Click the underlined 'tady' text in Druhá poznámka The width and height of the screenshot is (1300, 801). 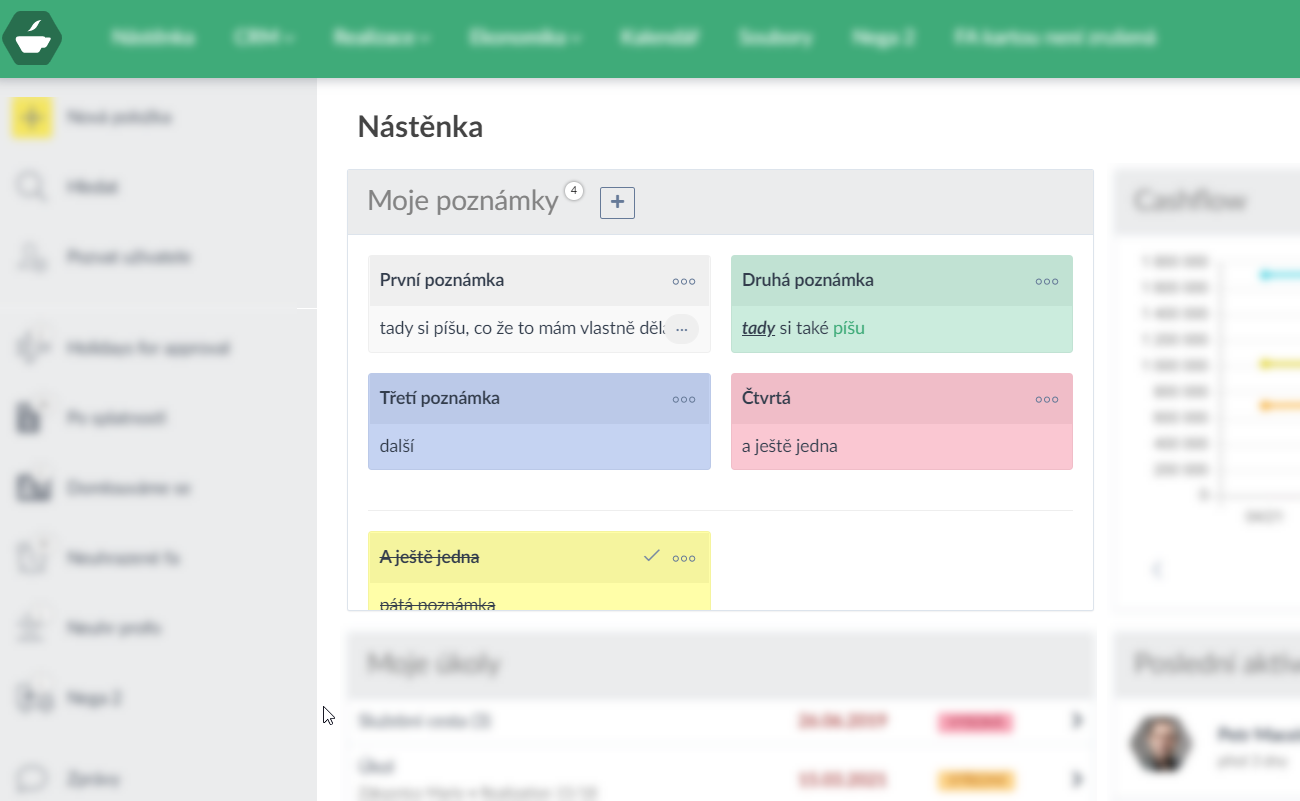click(758, 328)
